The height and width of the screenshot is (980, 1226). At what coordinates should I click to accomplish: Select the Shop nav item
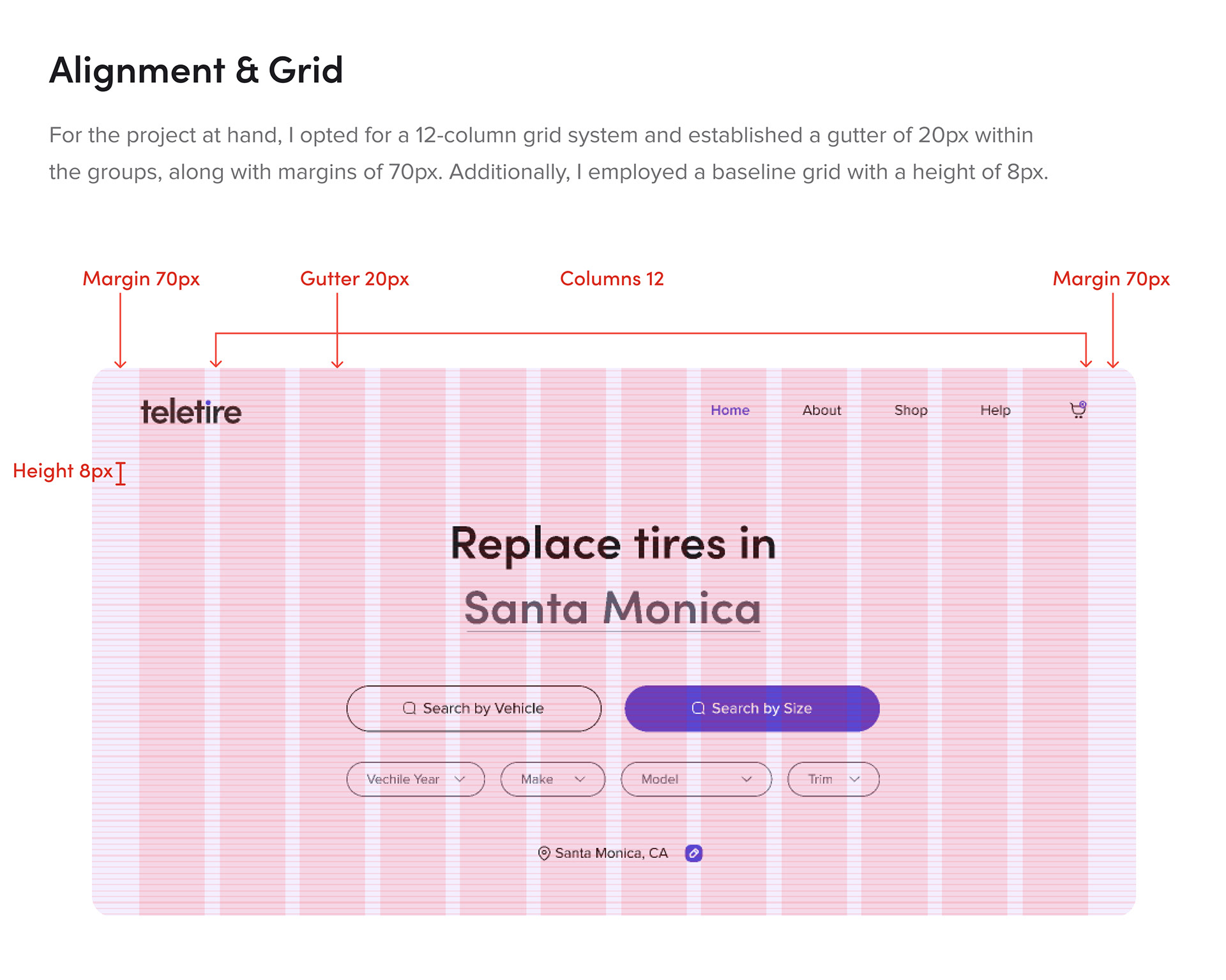coord(911,410)
